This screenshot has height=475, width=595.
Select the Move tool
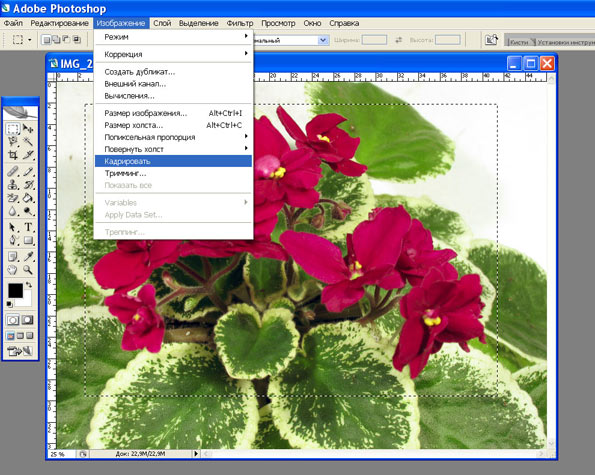coord(28,129)
